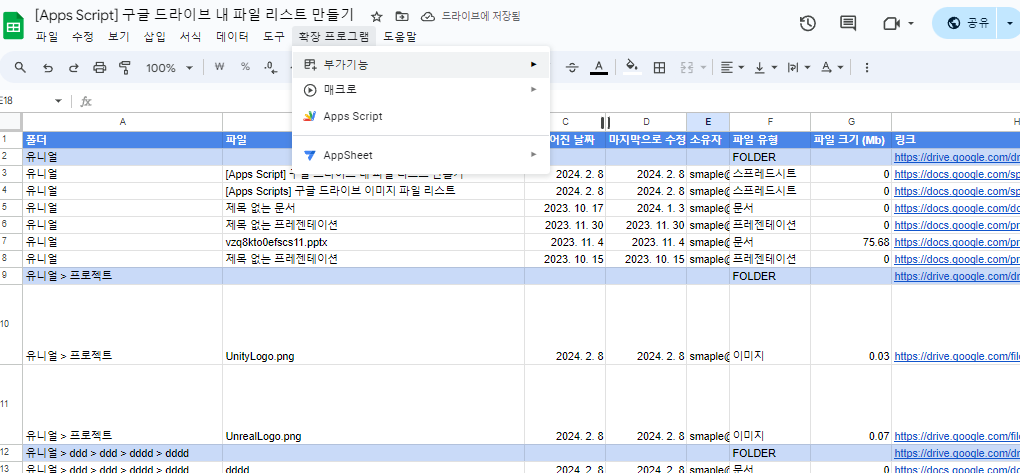The image size is (1020, 473).
Task: Click the merge cells icon
Action: pos(687,68)
